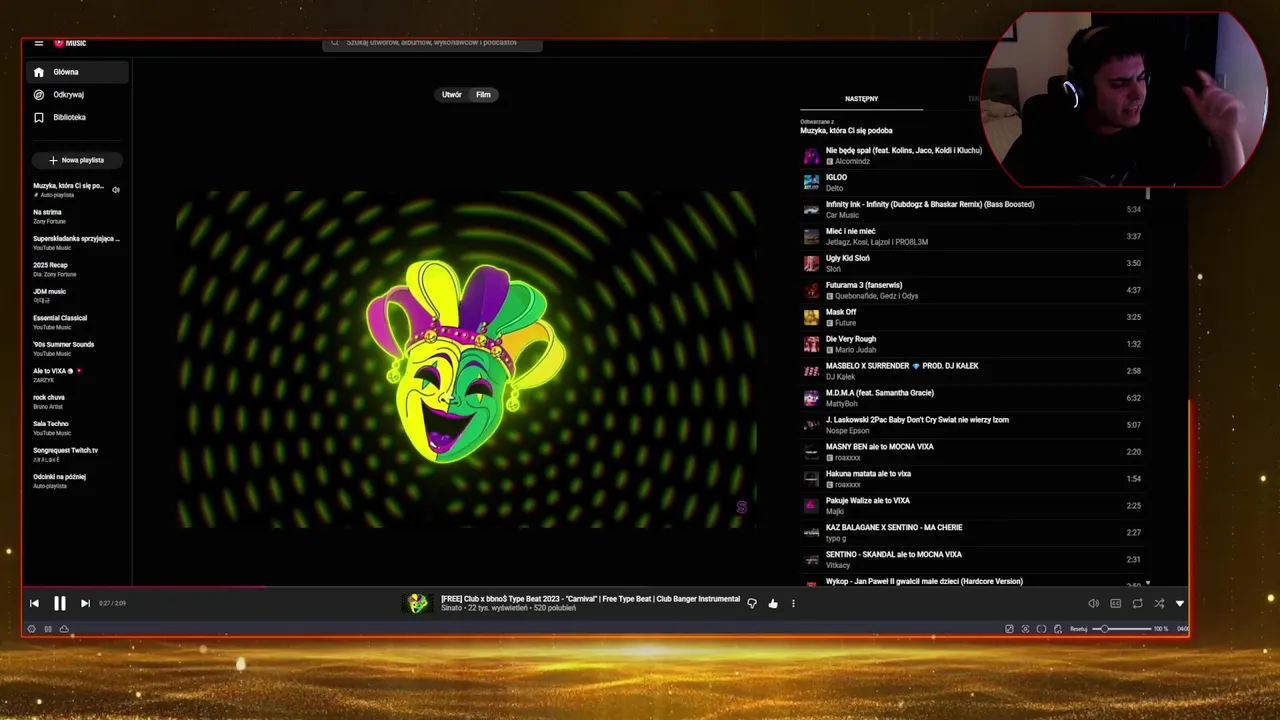
Task: Open the three-dot menu for the current track
Action: (793, 603)
